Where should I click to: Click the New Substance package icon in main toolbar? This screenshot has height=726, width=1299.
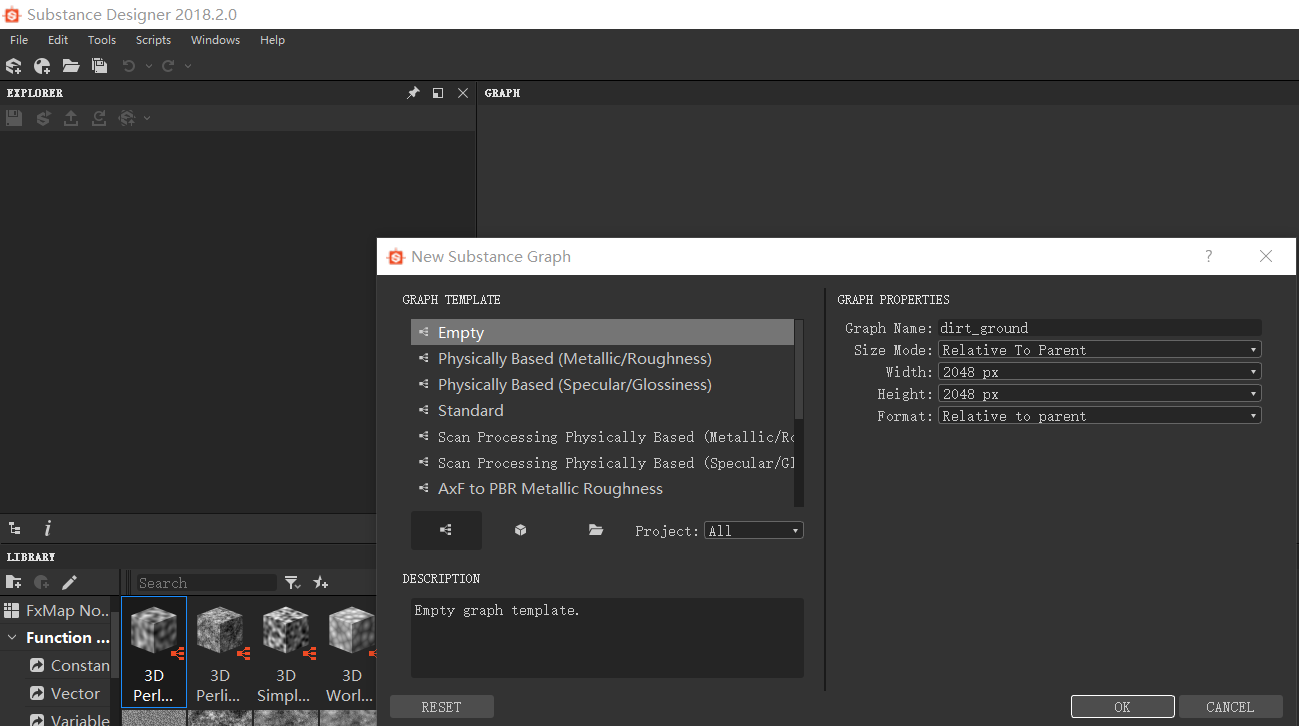click(x=14, y=66)
